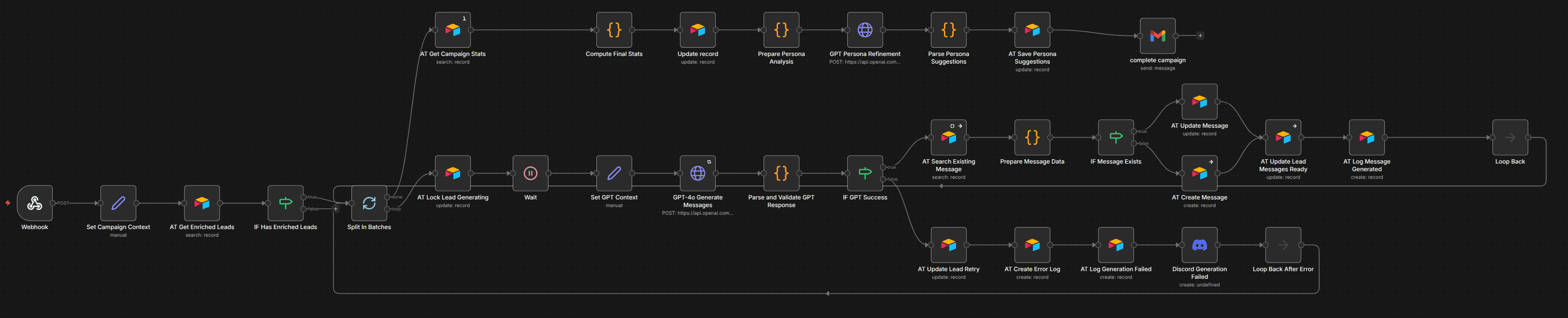Viewport: 1568px width, 318px height.
Task: Click the plus on IF Has Enriched Leads false output
Action: click(x=335, y=209)
